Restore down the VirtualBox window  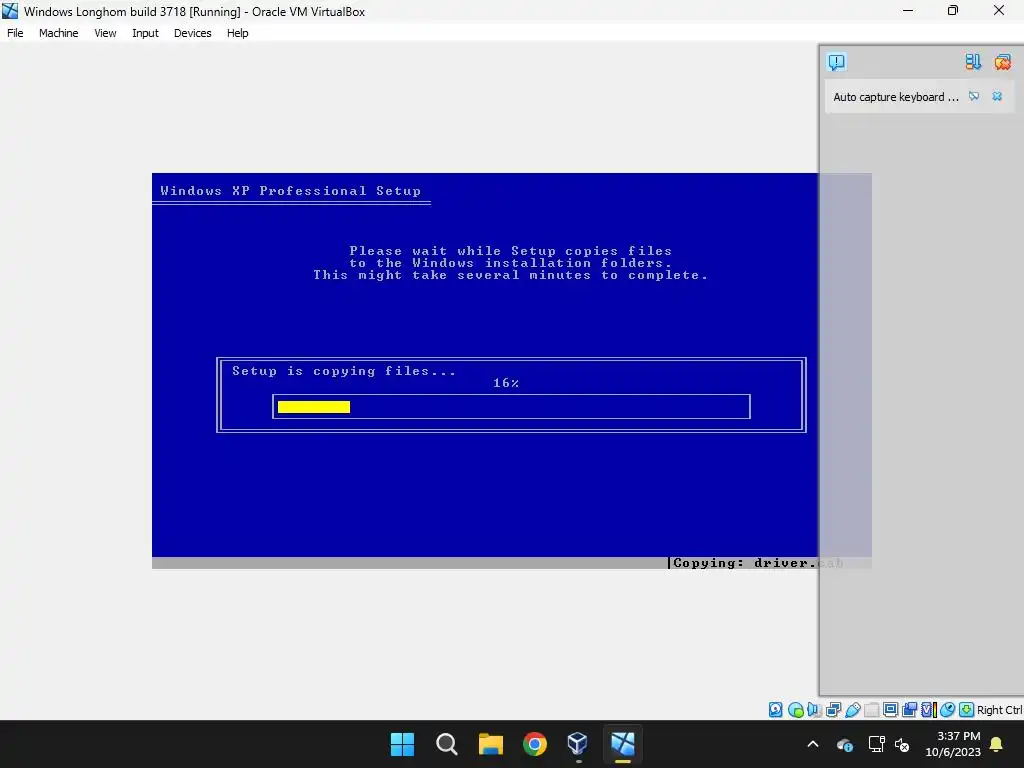pyautogui.click(x=953, y=10)
